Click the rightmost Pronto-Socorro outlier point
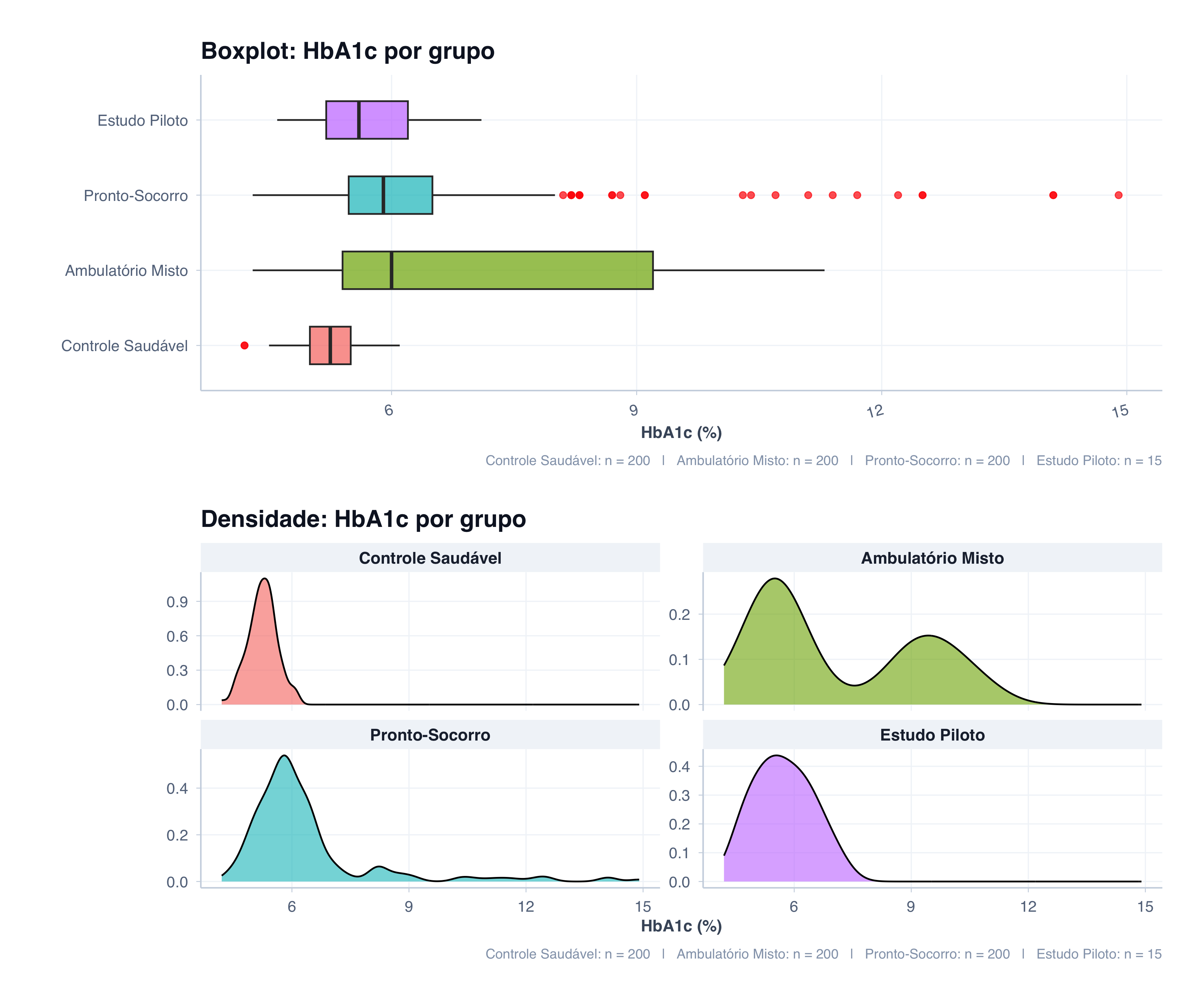1204x1003 pixels. pos(1118,195)
